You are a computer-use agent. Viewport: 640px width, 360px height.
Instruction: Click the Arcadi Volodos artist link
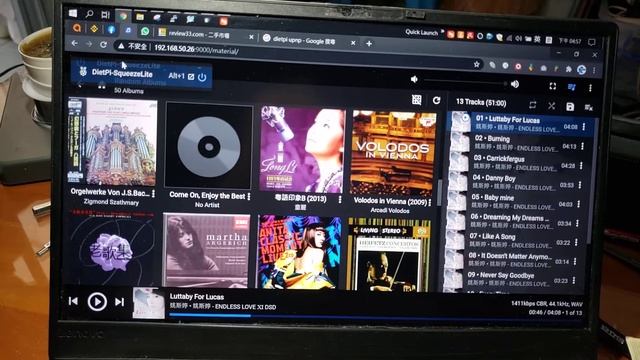pyautogui.click(x=390, y=211)
